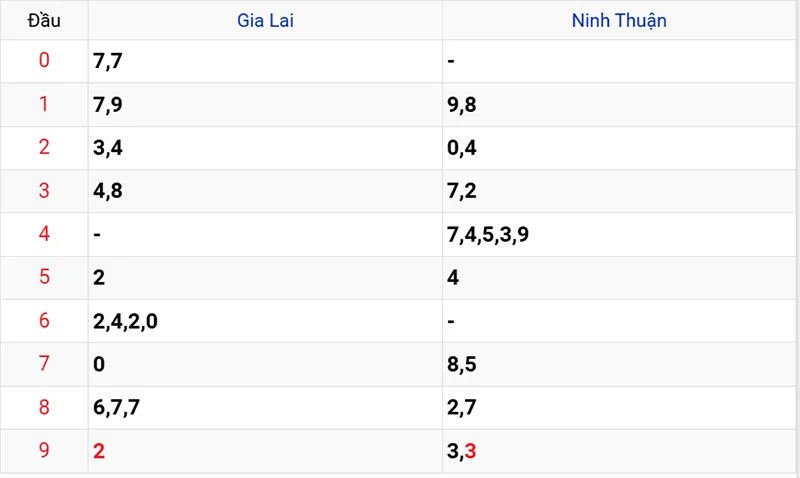This screenshot has width=800, height=478.
Task: Click Gia Lai value 4,8 in row 3
Action: (x=107, y=191)
